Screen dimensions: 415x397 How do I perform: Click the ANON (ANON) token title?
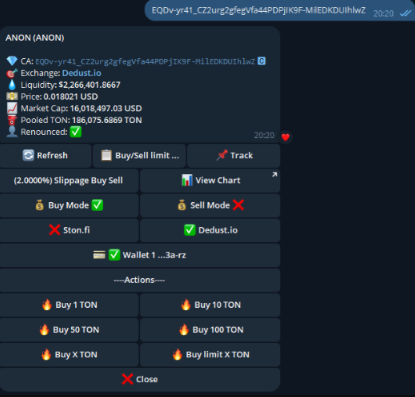[35, 38]
